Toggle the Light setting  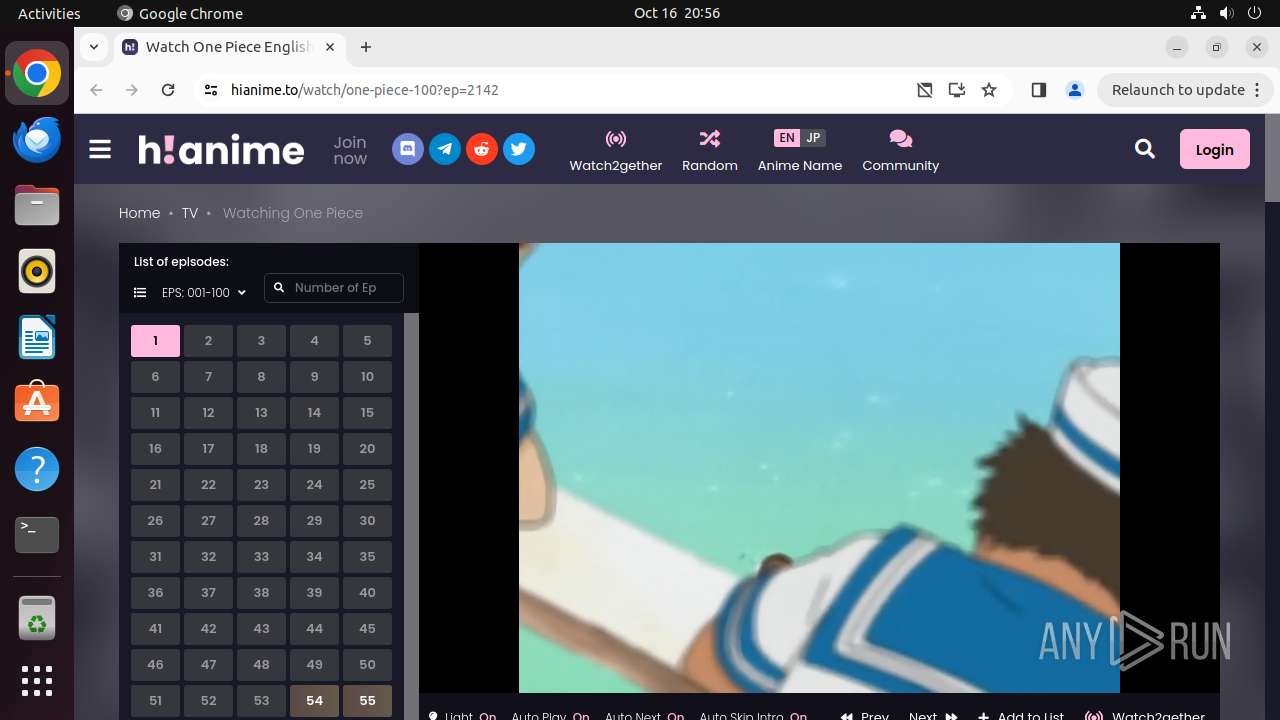(462, 716)
